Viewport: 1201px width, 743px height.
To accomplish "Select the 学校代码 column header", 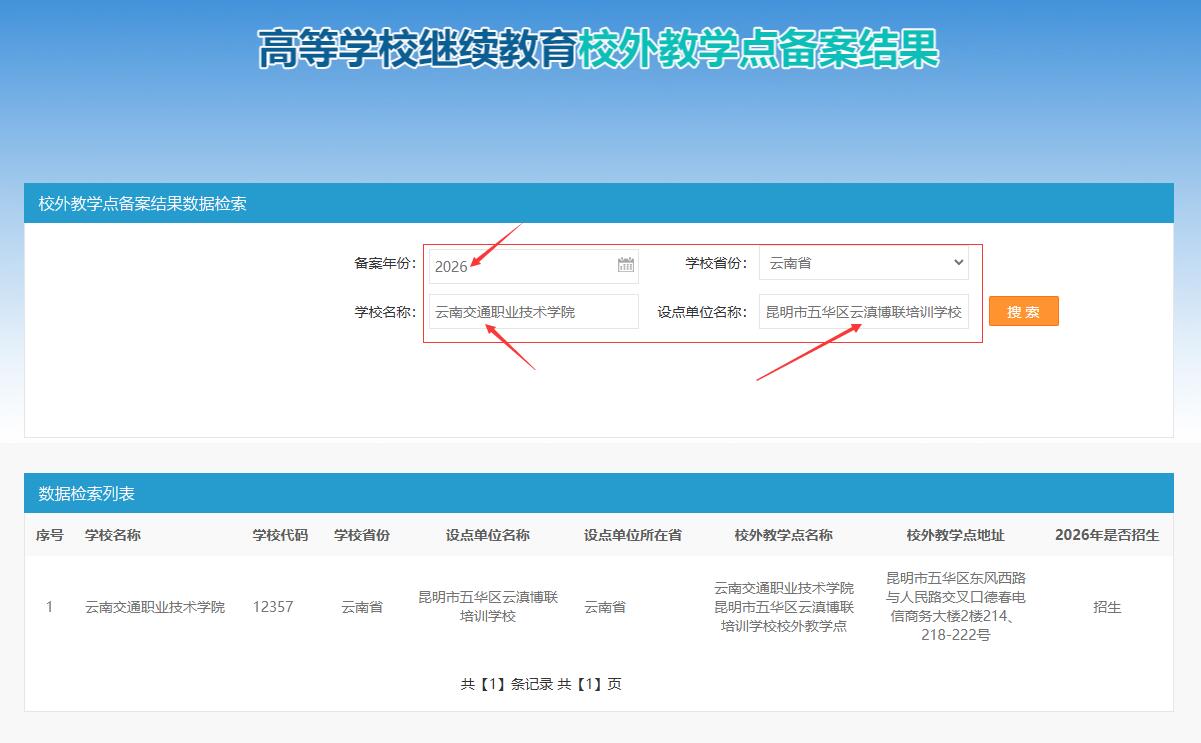I will pos(280,535).
